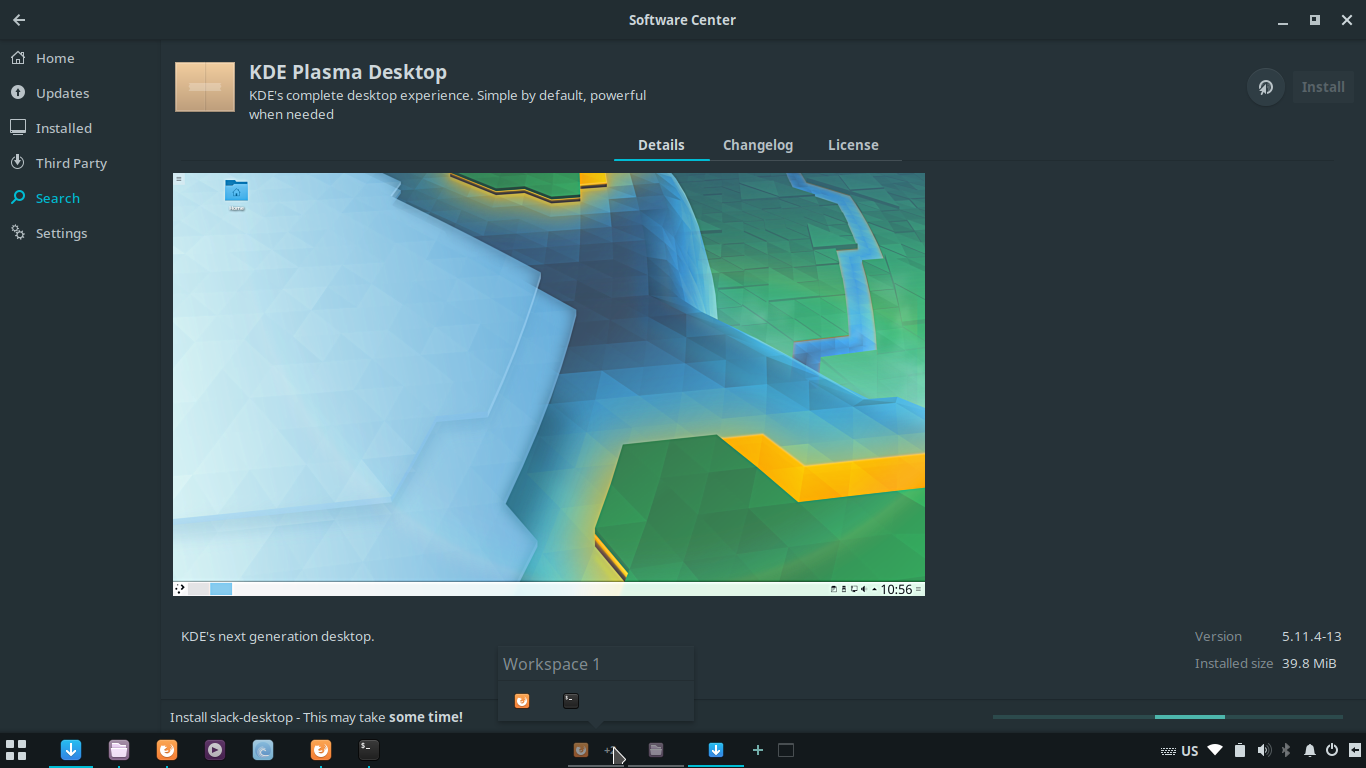Click the KDE Plasma Desktop package icon
The width and height of the screenshot is (1366, 768).
pos(205,87)
